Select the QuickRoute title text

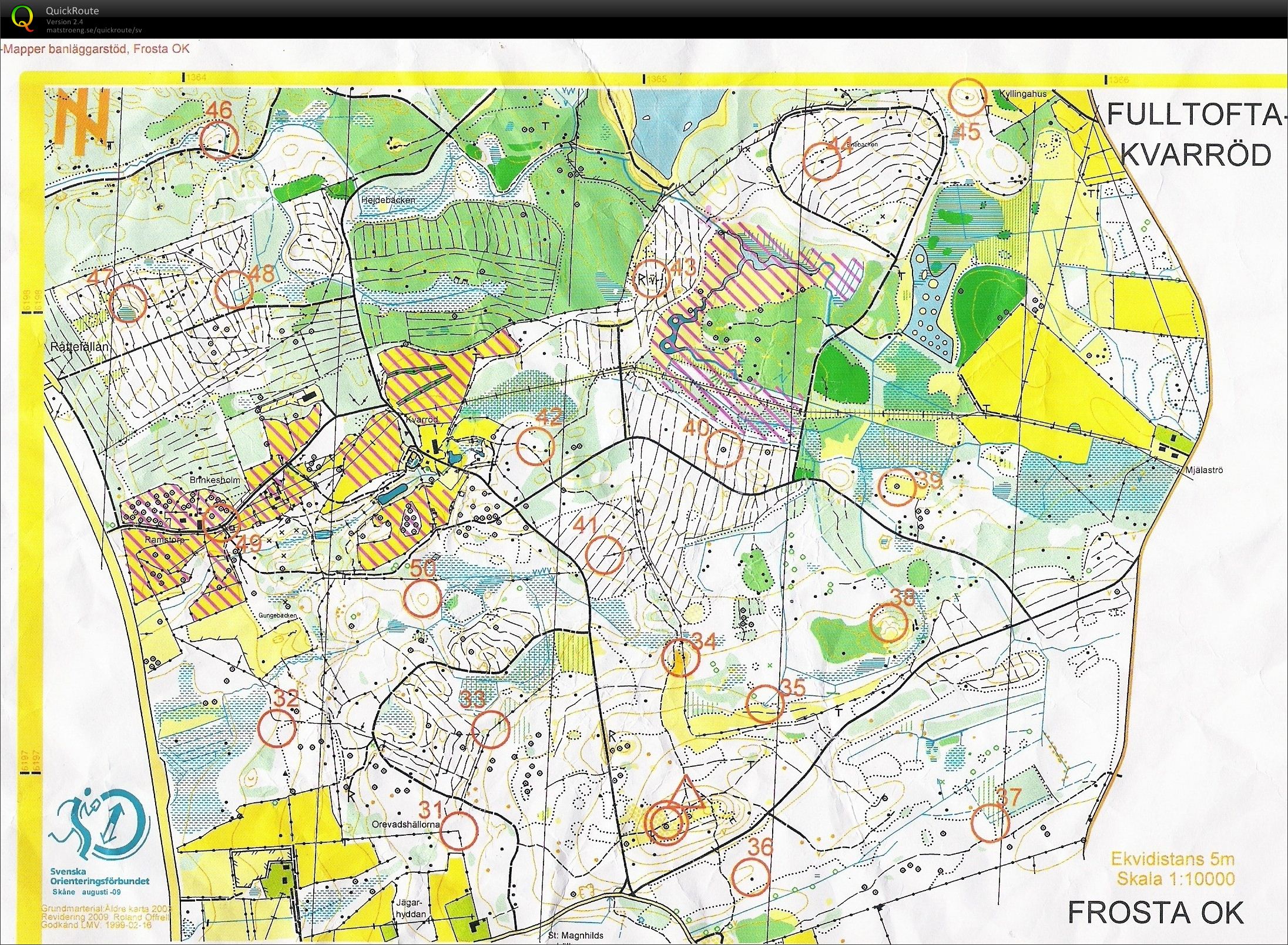pos(72,11)
